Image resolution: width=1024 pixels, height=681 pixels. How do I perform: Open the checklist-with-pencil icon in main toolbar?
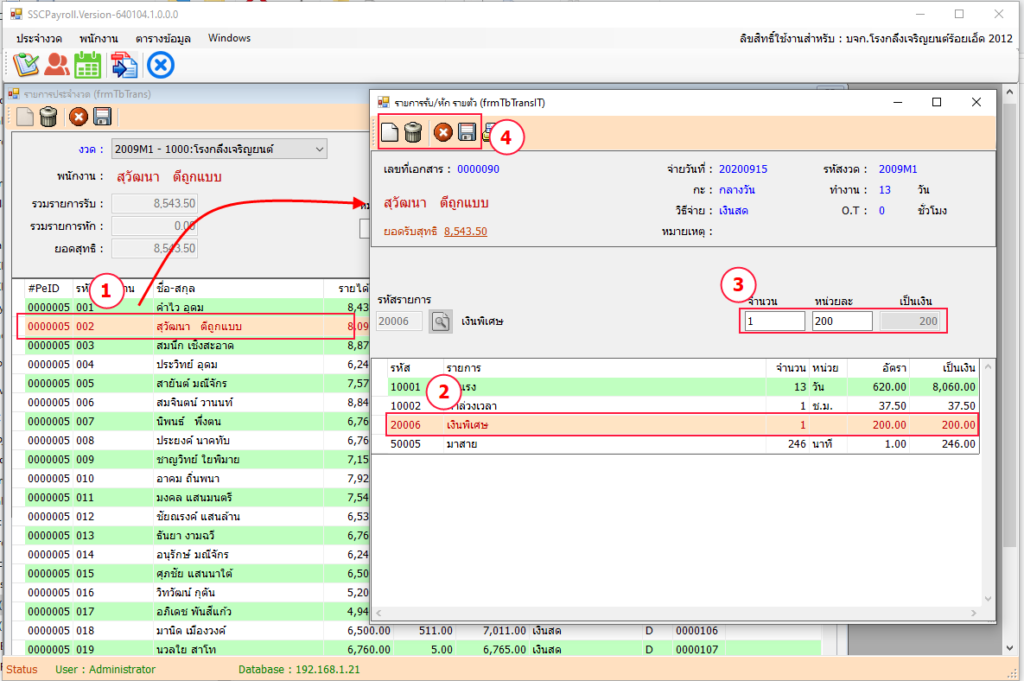click(x=26, y=65)
